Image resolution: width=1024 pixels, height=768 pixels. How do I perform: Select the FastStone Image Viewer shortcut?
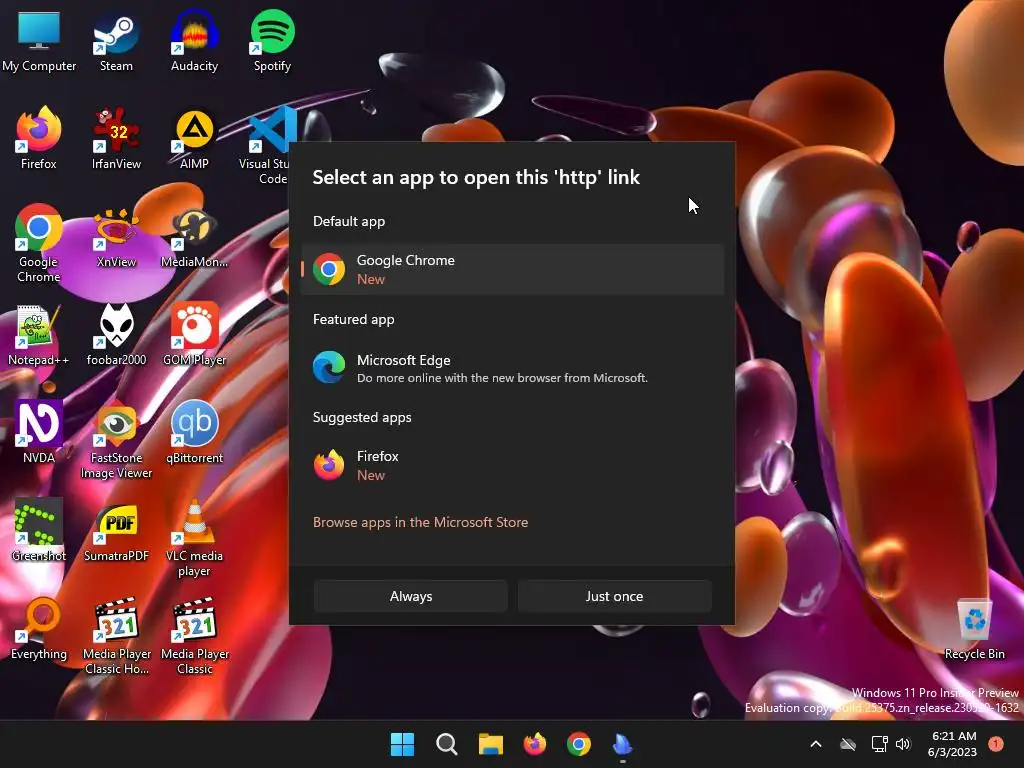coord(116,440)
